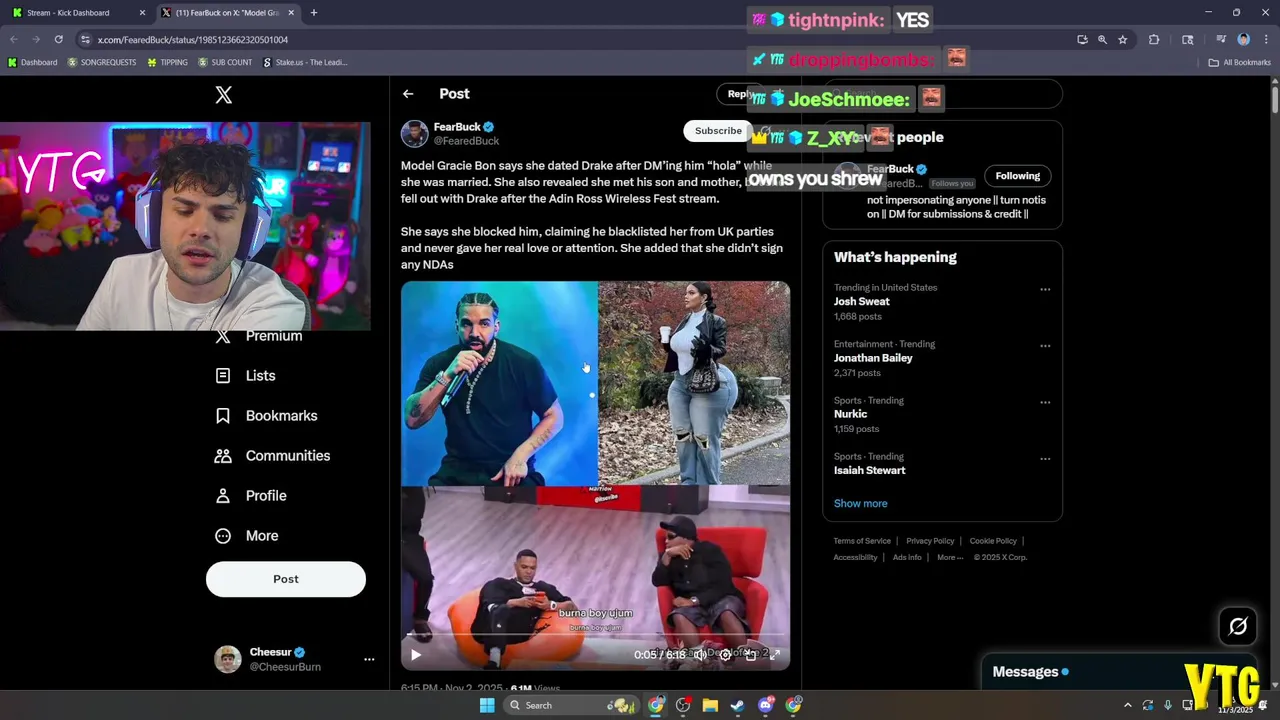Open Communities in the sidebar
Image resolution: width=1280 pixels, height=720 pixels.
click(x=272, y=456)
